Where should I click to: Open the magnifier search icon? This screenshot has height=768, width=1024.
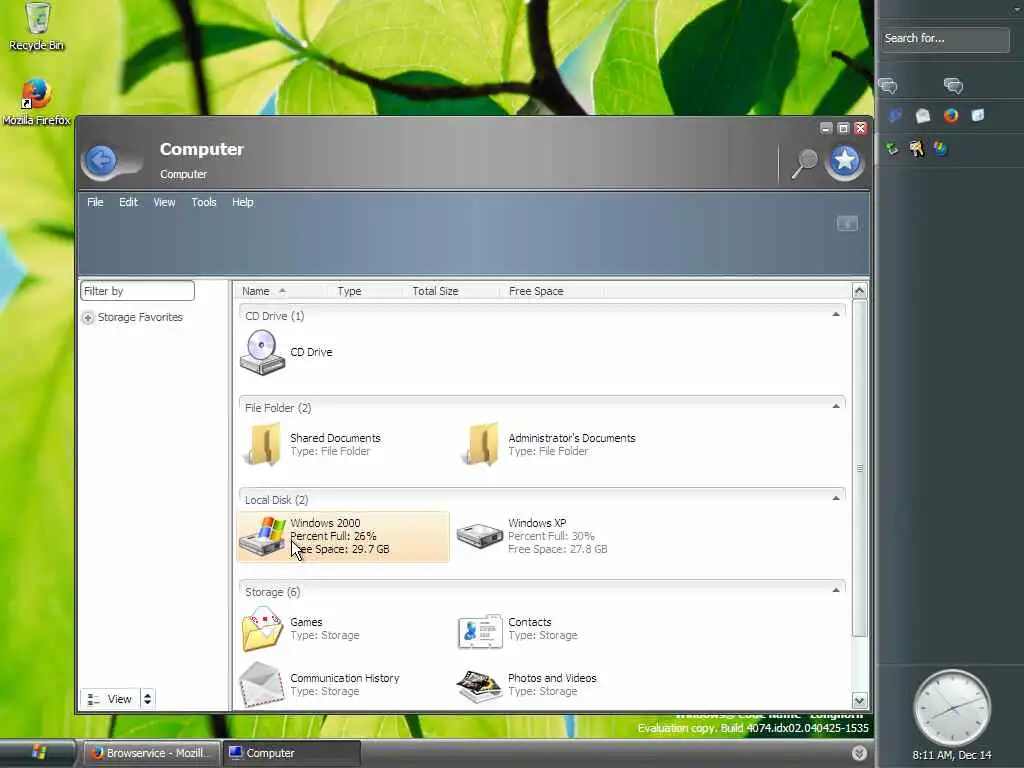805,163
